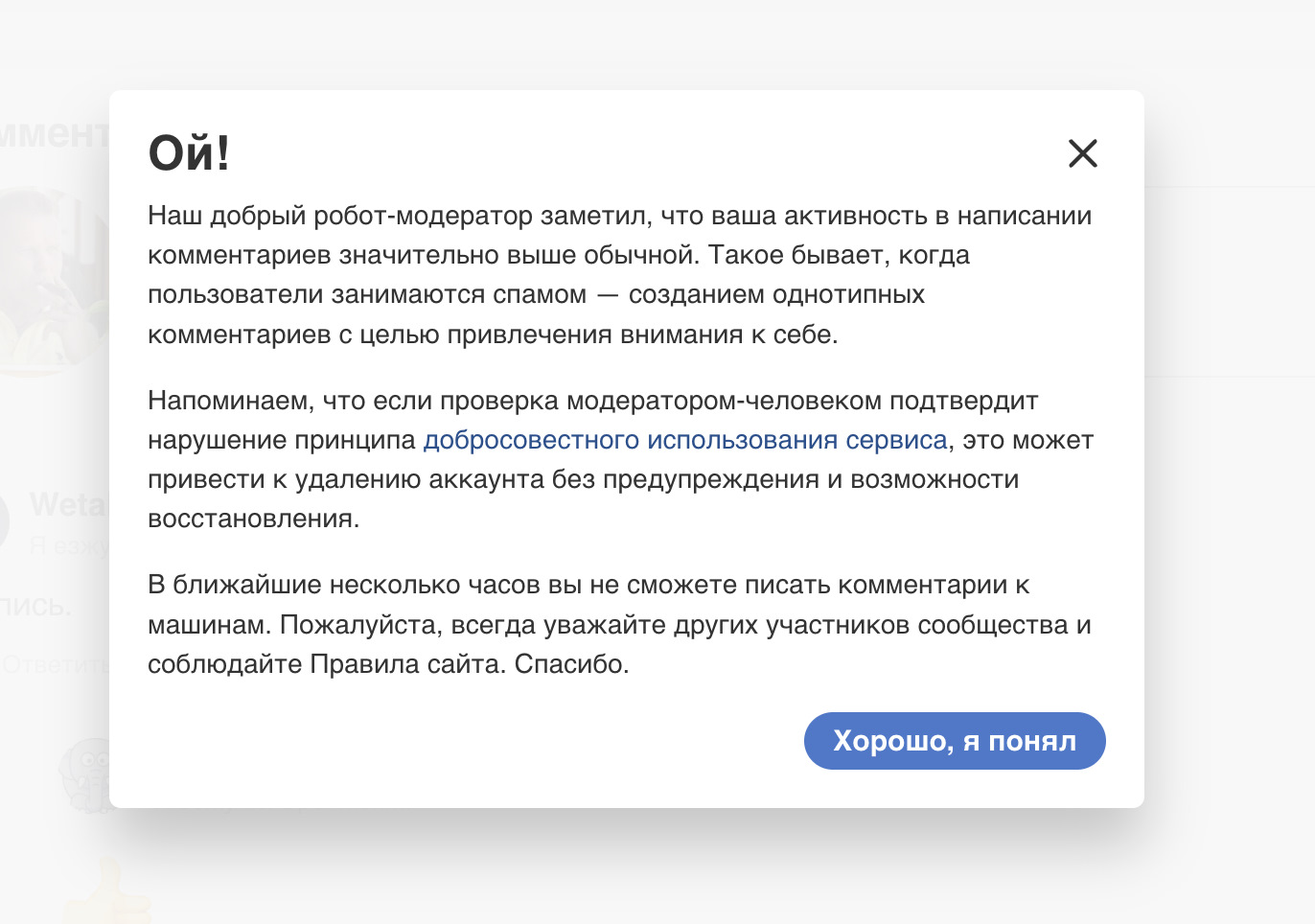Click the "Правила сайта" text in last paragraph
Viewport: 1315px width, 924px height.
[406, 664]
